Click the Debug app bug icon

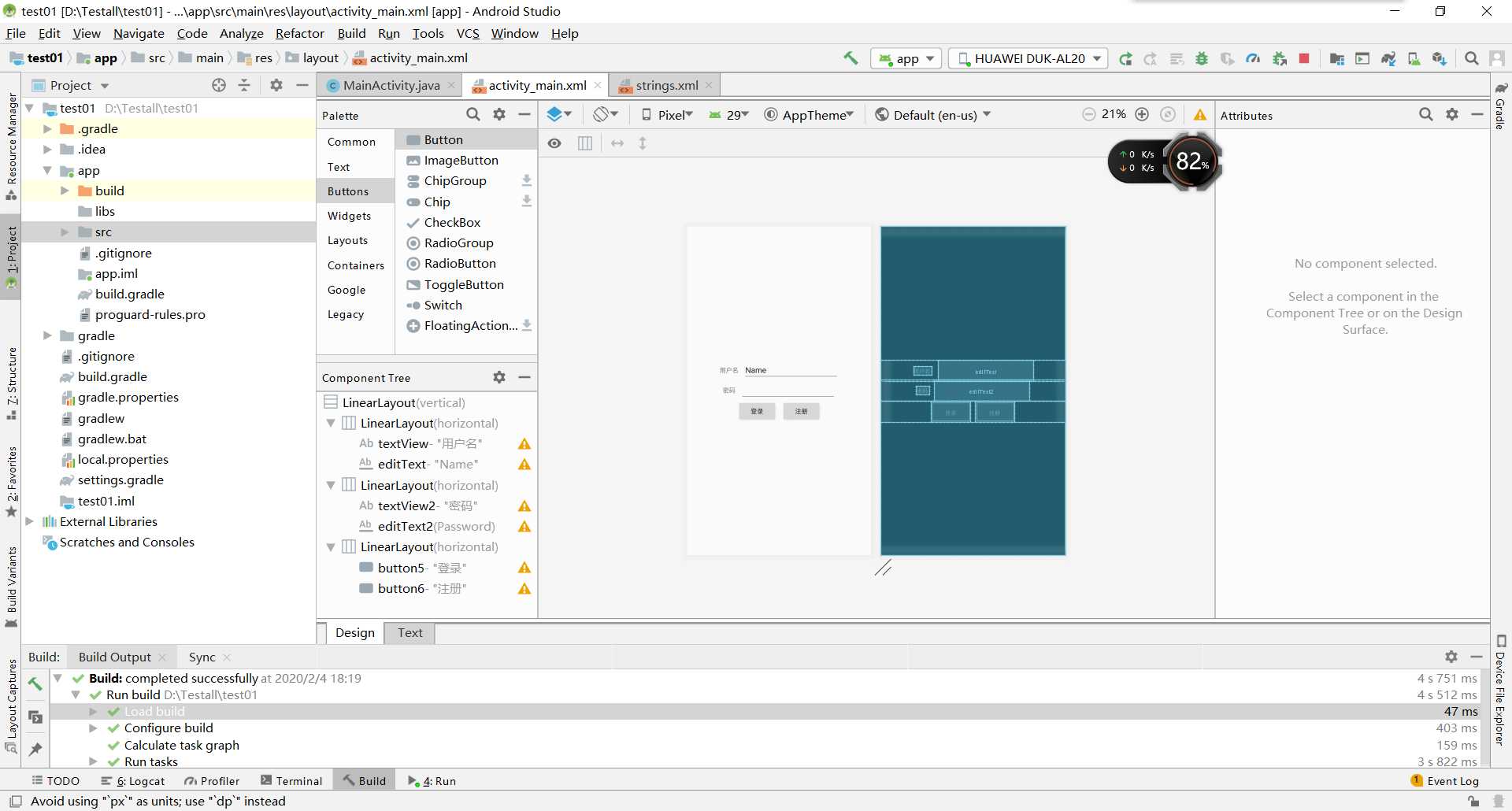(x=1202, y=58)
